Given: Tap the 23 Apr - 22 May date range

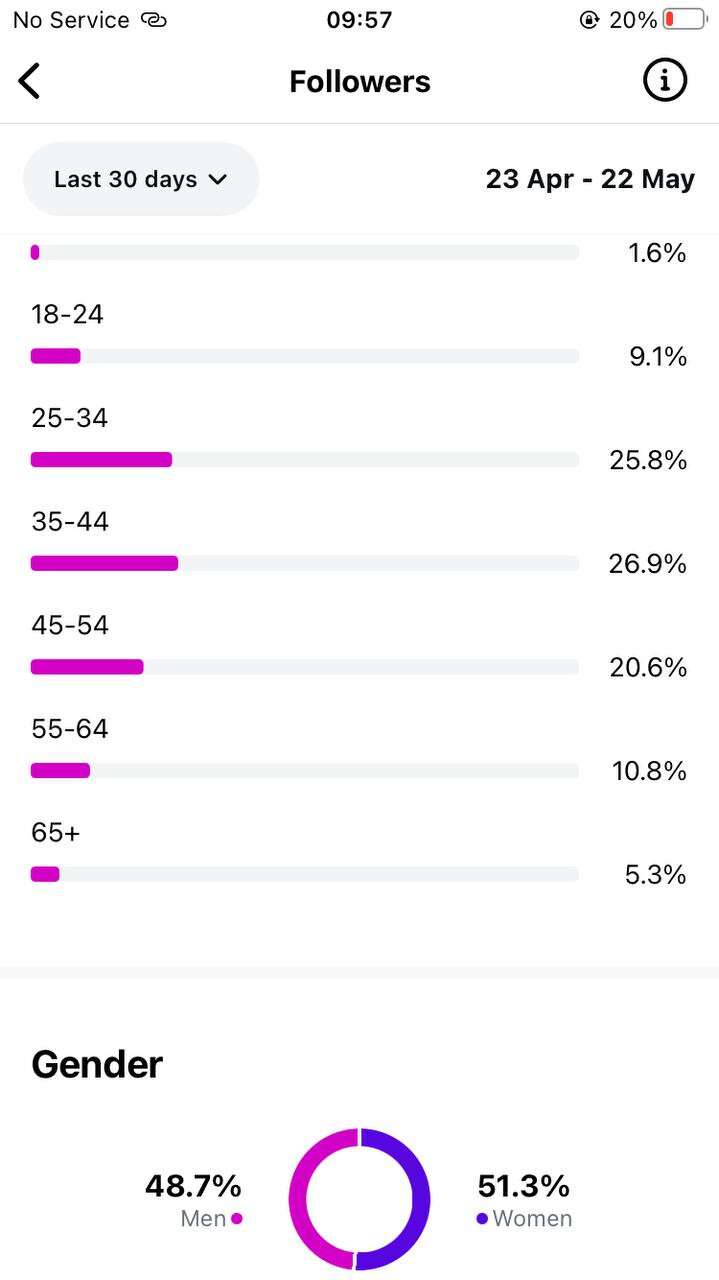Looking at the screenshot, I should point(590,179).
